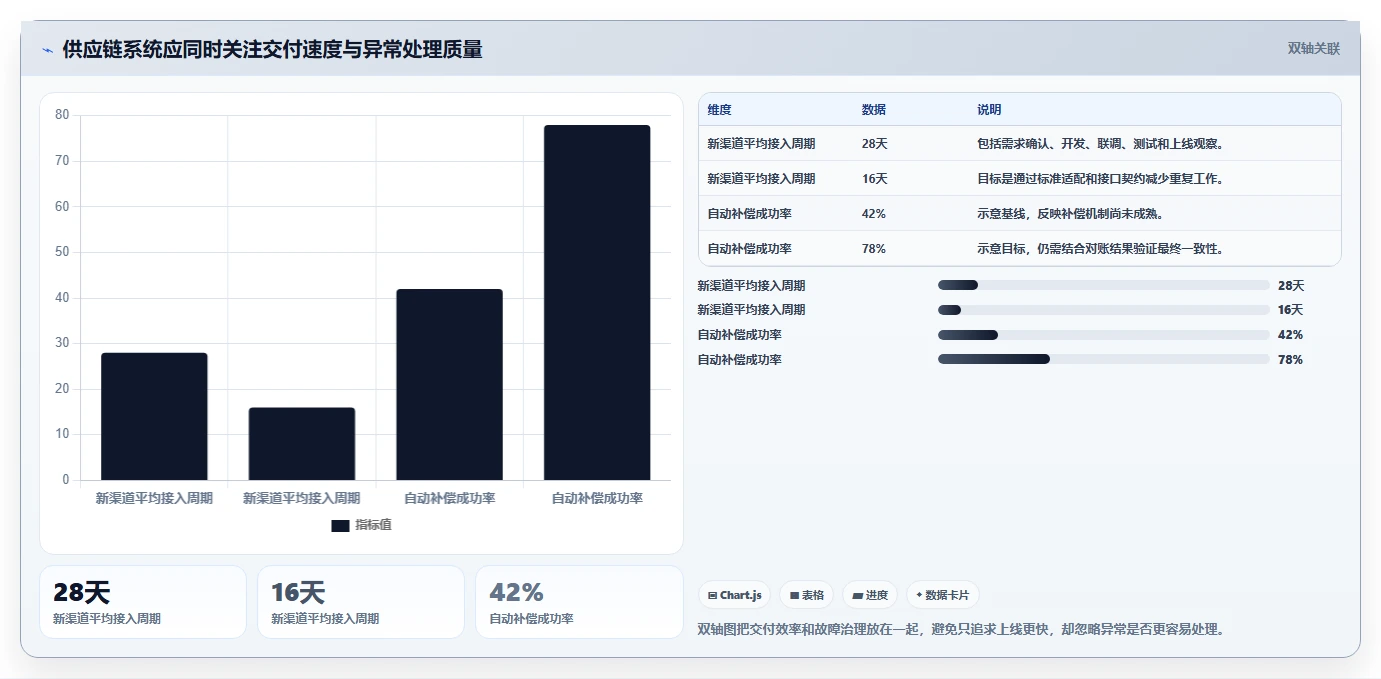1381x679 pixels.
Task: Click the progress bar labeled 28天
Action: (x=1103, y=285)
